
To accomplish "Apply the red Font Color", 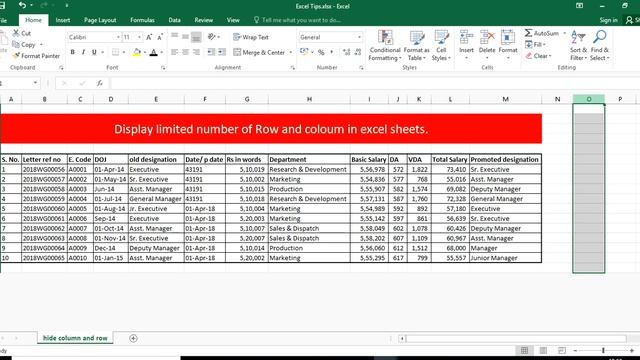I will [153, 52].
